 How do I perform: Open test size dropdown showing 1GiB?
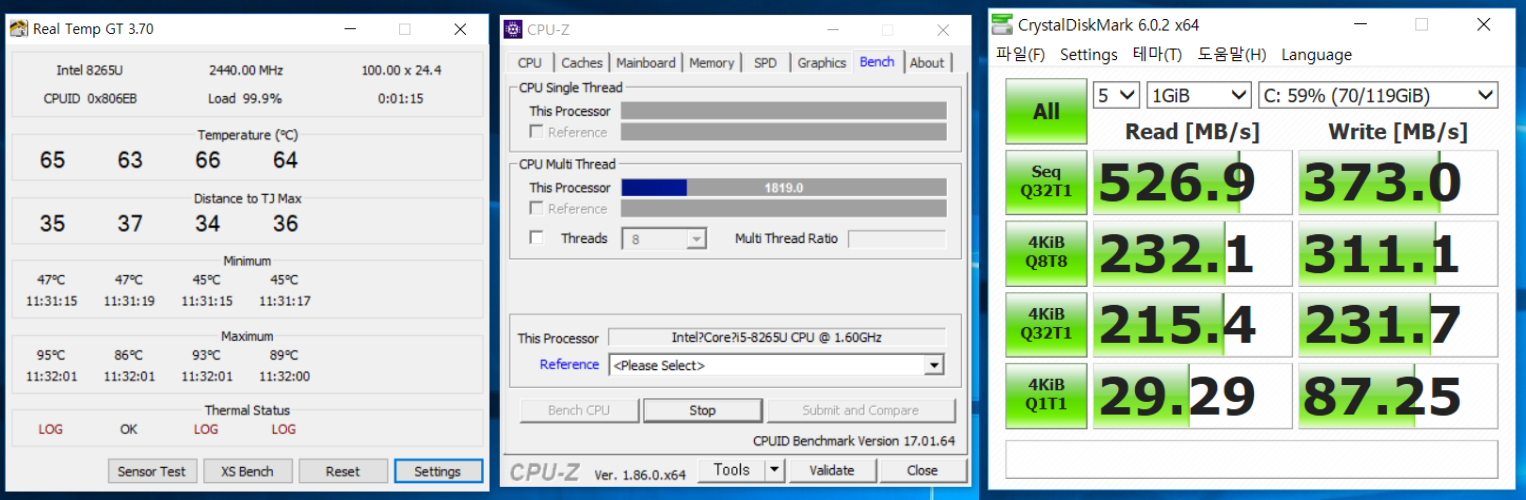1198,95
